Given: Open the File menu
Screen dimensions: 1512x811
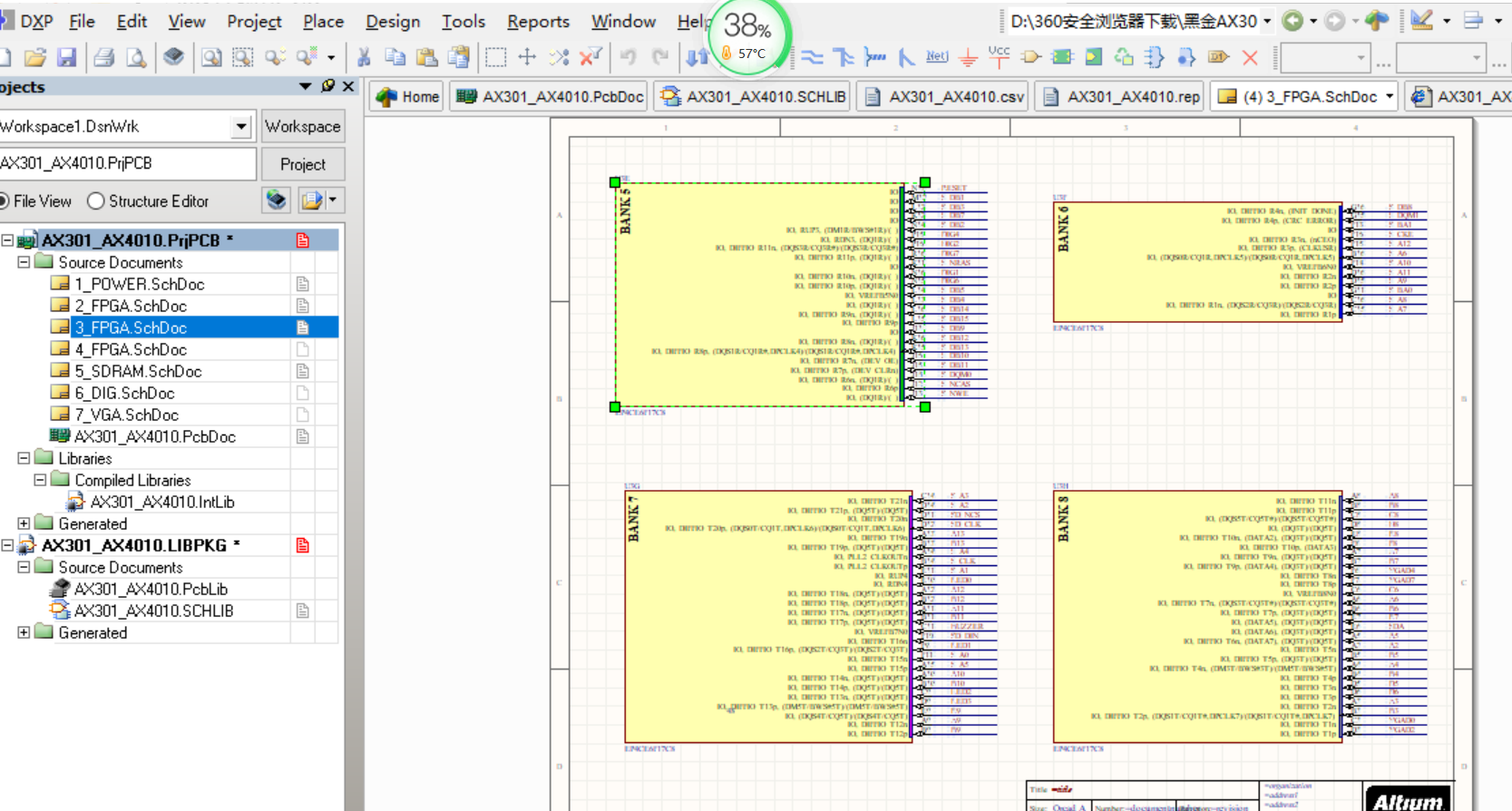Looking at the screenshot, I should point(82,21).
